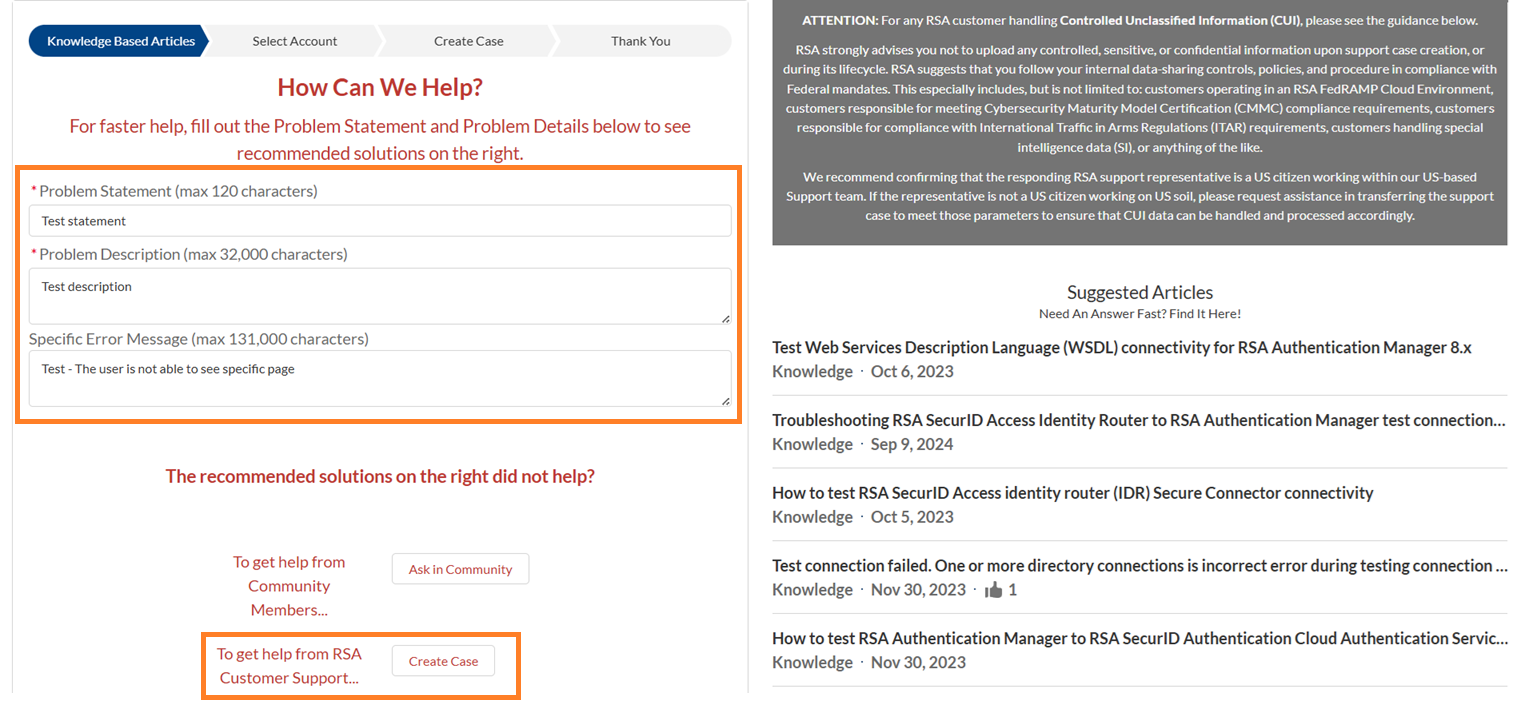1520x705 pixels.
Task: Click the bold Controlled Unclassified Information (CUI) text
Action: point(1180,20)
